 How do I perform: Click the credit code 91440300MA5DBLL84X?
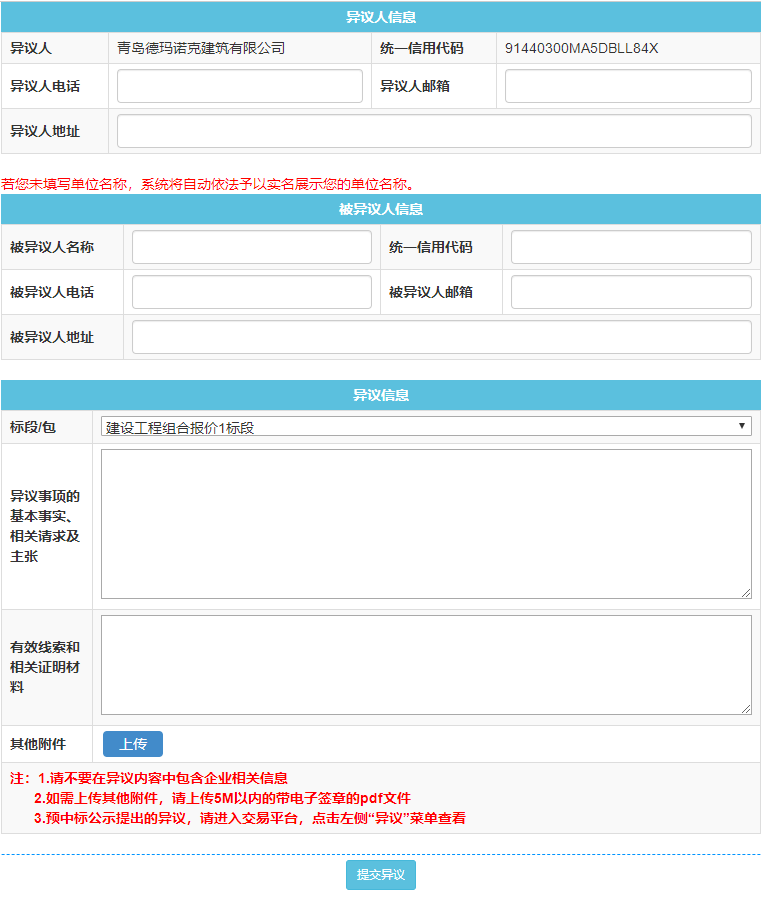click(581, 48)
